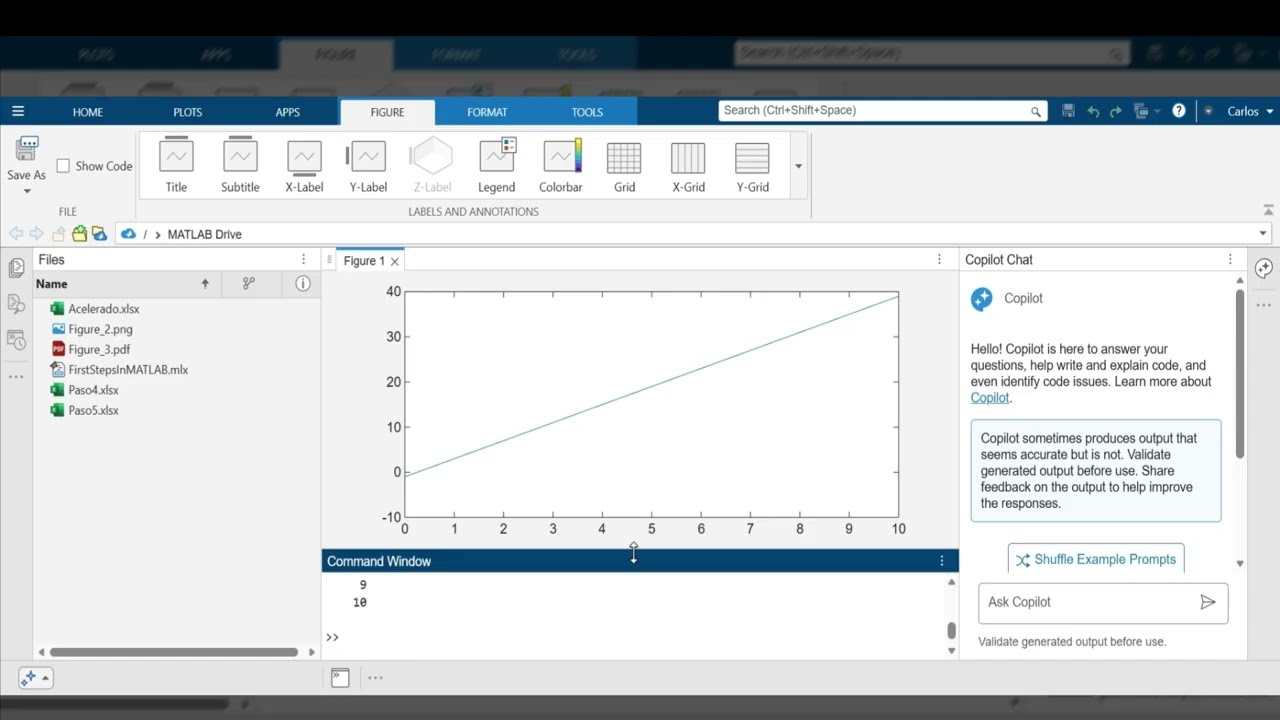The image size is (1280, 720).
Task: Switch to the HOME tab
Action: tap(88, 112)
